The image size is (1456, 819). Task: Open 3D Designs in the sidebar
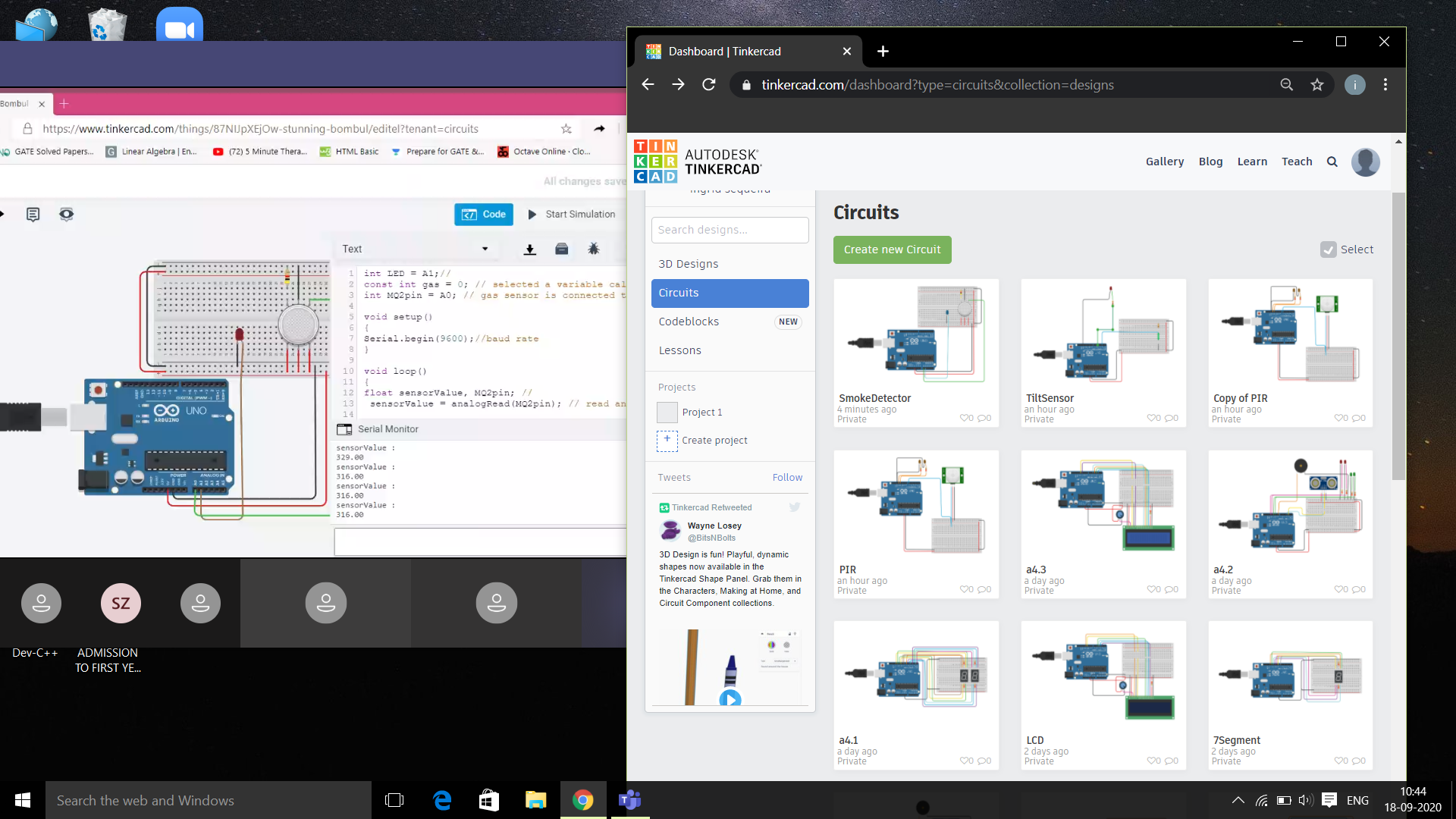tap(688, 264)
